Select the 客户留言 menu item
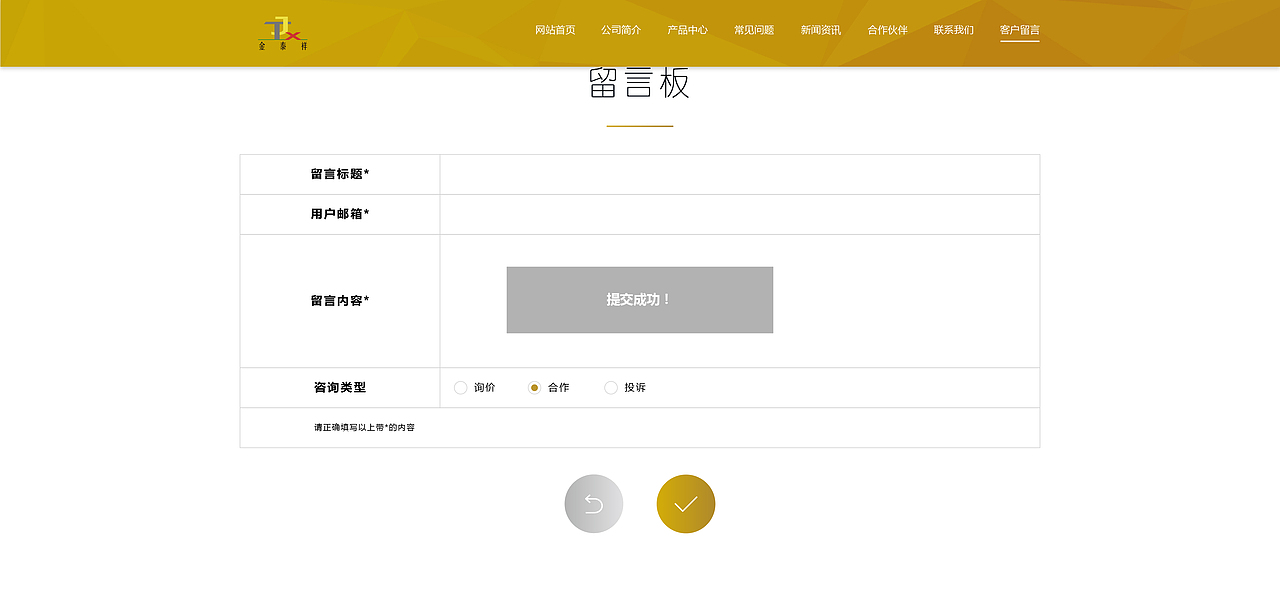1280x600 pixels. pyautogui.click(x=1020, y=30)
